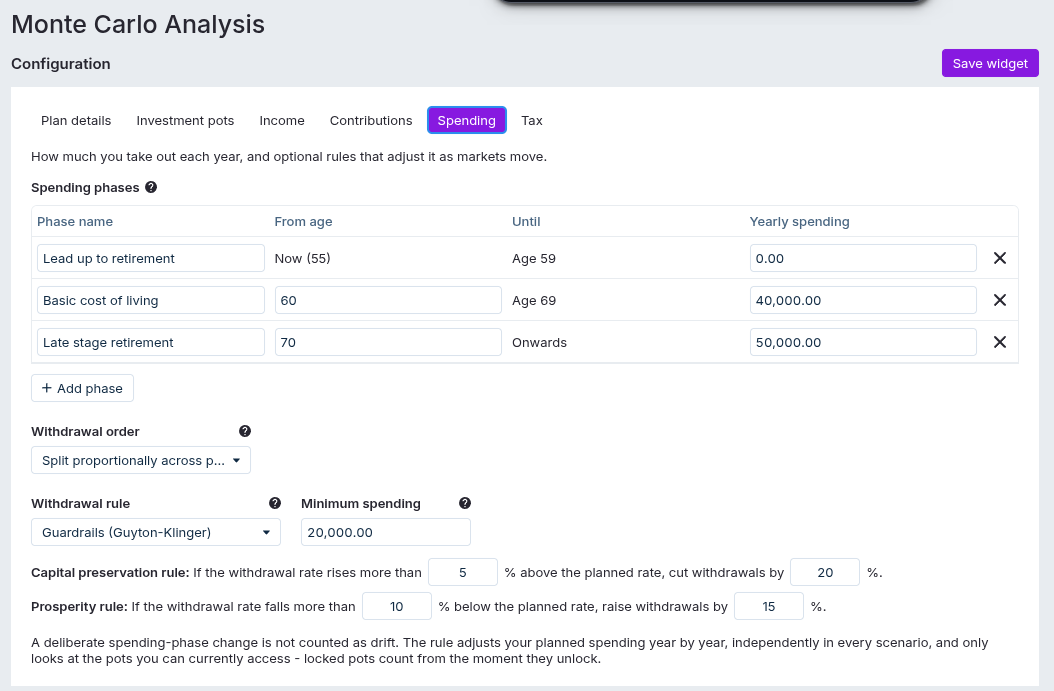The width and height of the screenshot is (1054, 691).
Task: Open the Withdrawal order dropdown
Action: 141,460
